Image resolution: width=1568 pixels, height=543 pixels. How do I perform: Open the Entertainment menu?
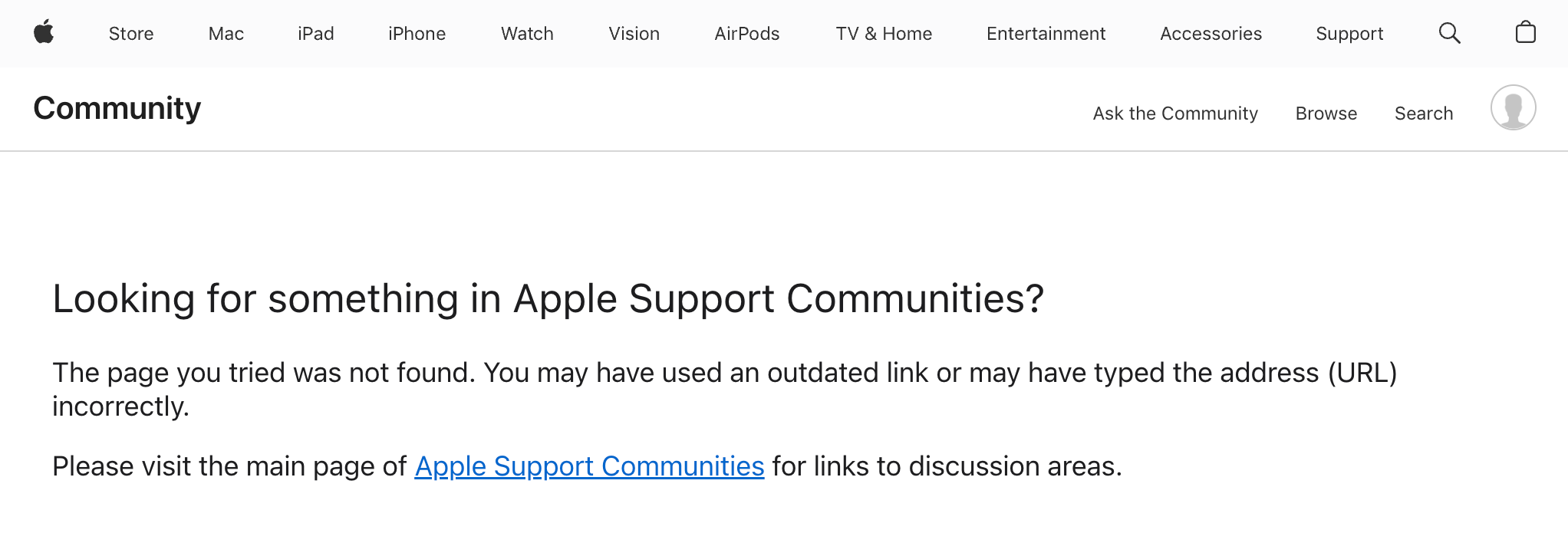click(1046, 34)
